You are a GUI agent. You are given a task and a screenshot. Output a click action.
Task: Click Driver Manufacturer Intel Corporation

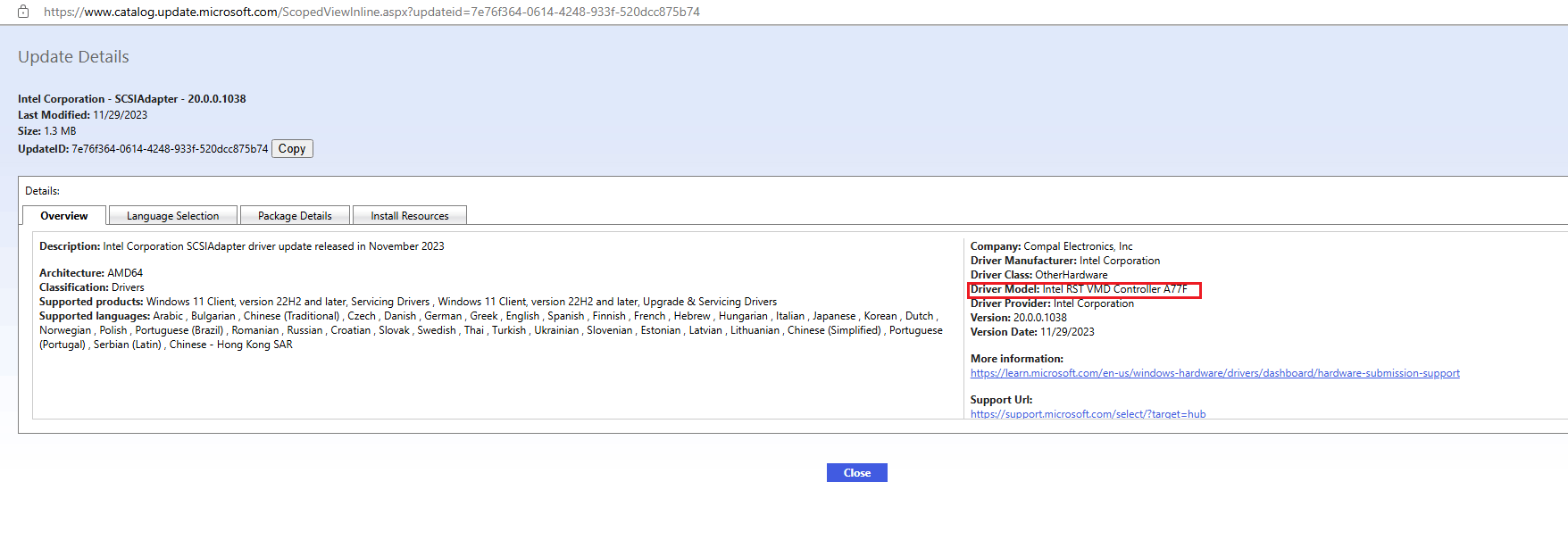click(x=1065, y=261)
